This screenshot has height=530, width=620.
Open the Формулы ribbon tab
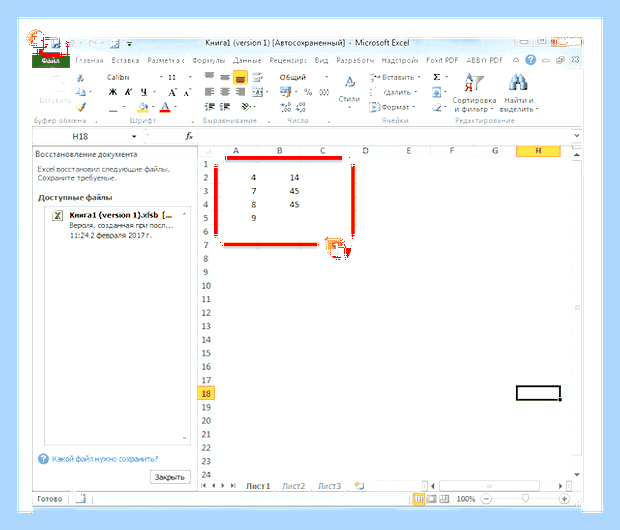coord(208,61)
